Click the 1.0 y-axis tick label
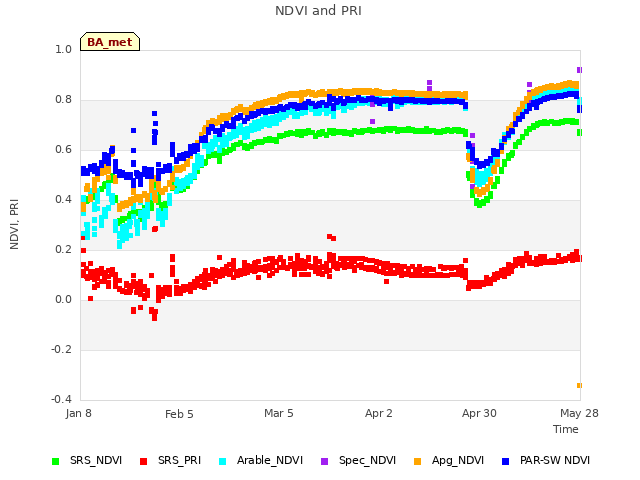The width and height of the screenshot is (640, 480). 63,49
